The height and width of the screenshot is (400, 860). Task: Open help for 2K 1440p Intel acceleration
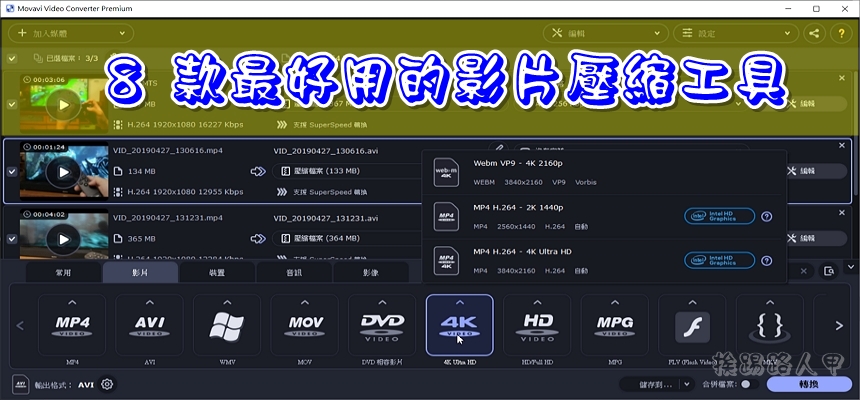tap(767, 216)
